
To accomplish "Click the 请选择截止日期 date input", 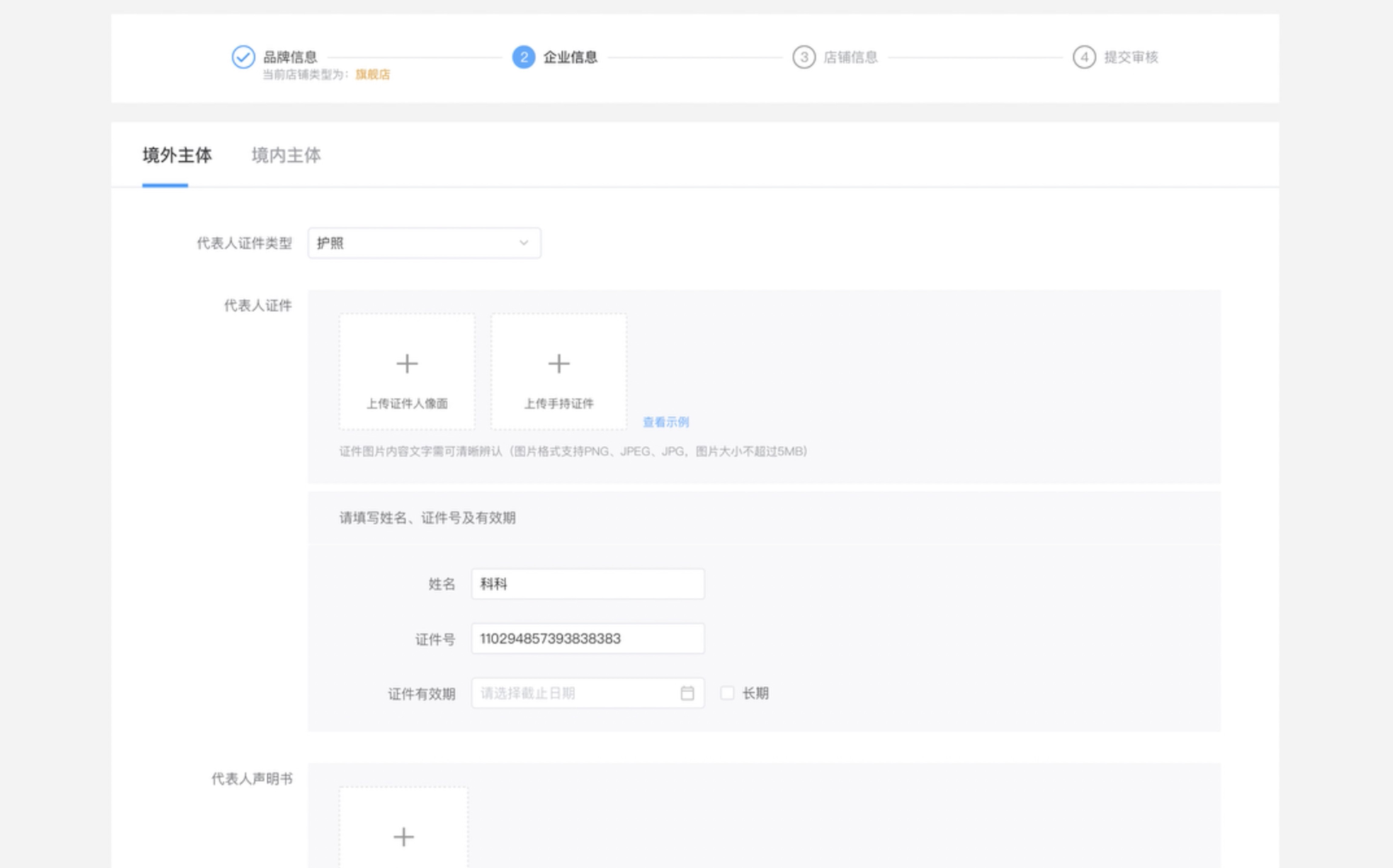I will tap(574, 693).
